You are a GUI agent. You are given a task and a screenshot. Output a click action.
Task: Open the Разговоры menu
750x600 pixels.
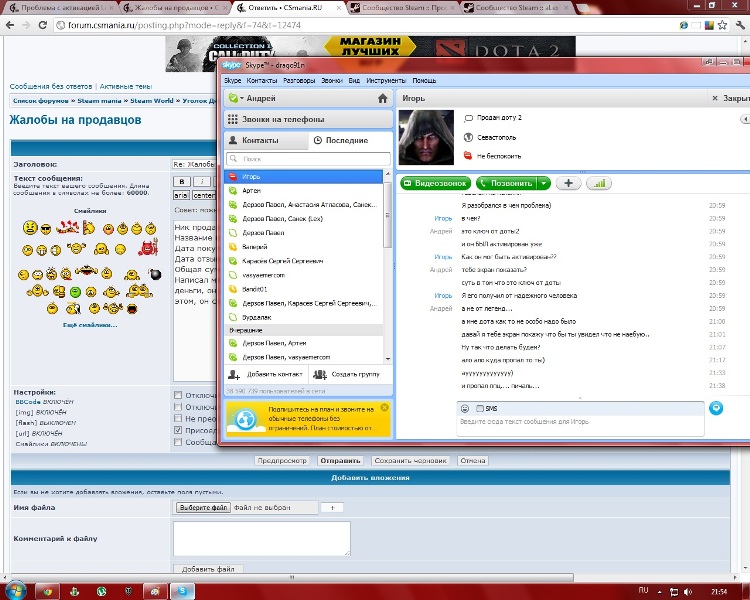299,80
